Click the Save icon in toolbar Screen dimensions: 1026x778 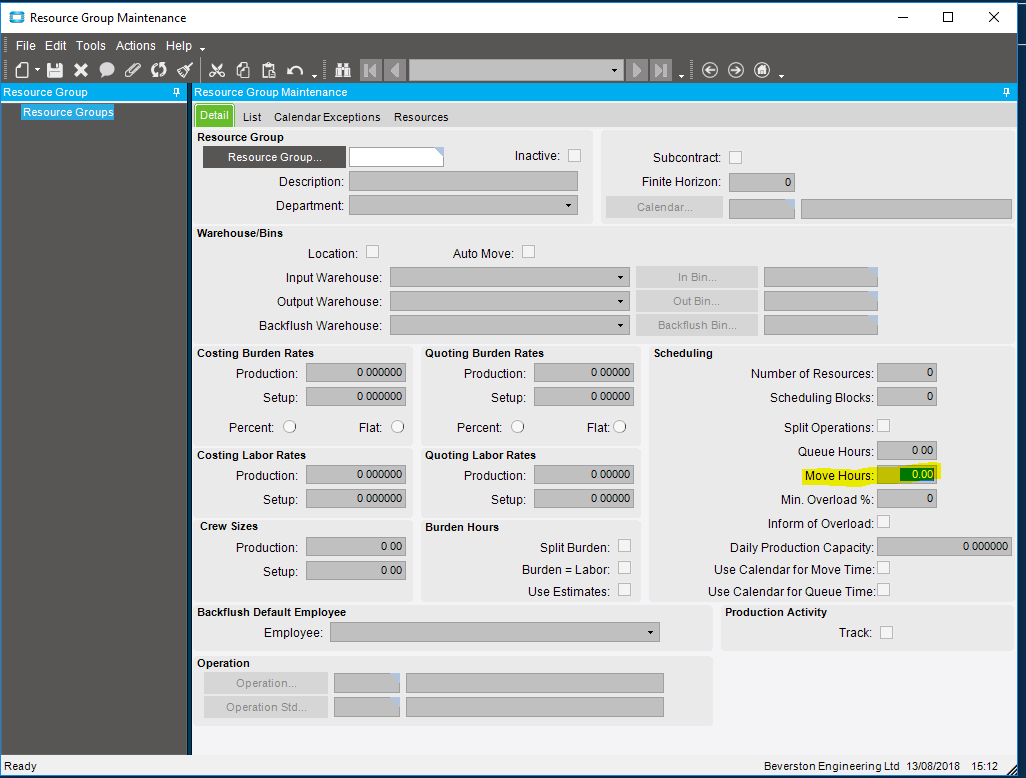55,70
